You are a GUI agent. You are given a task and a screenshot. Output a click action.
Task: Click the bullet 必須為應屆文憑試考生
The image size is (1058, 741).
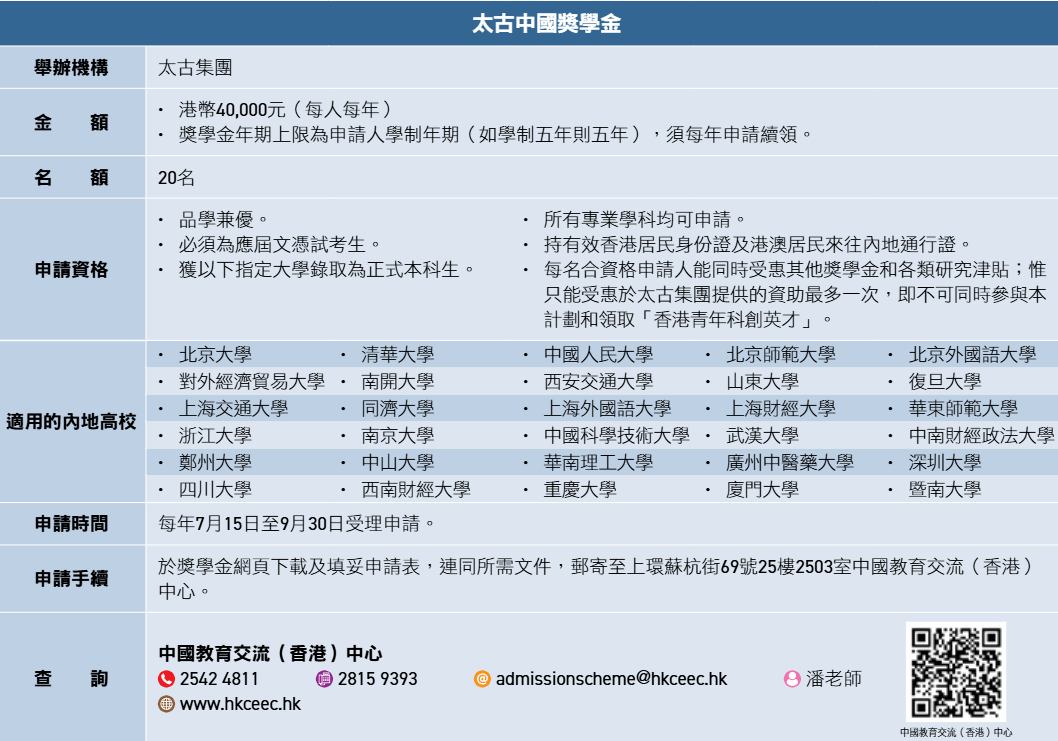(279, 244)
